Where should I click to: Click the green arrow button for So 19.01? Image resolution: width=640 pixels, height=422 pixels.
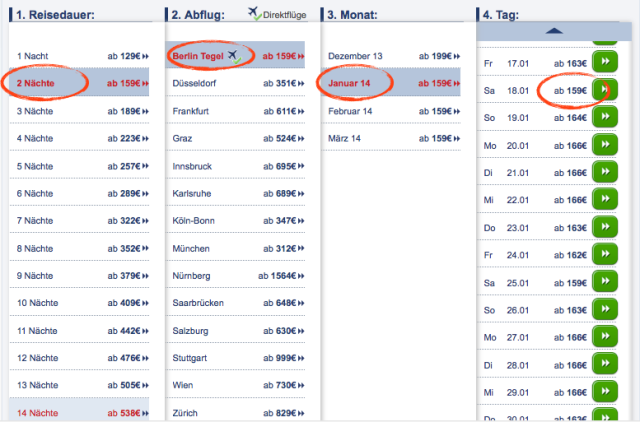(x=605, y=117)
